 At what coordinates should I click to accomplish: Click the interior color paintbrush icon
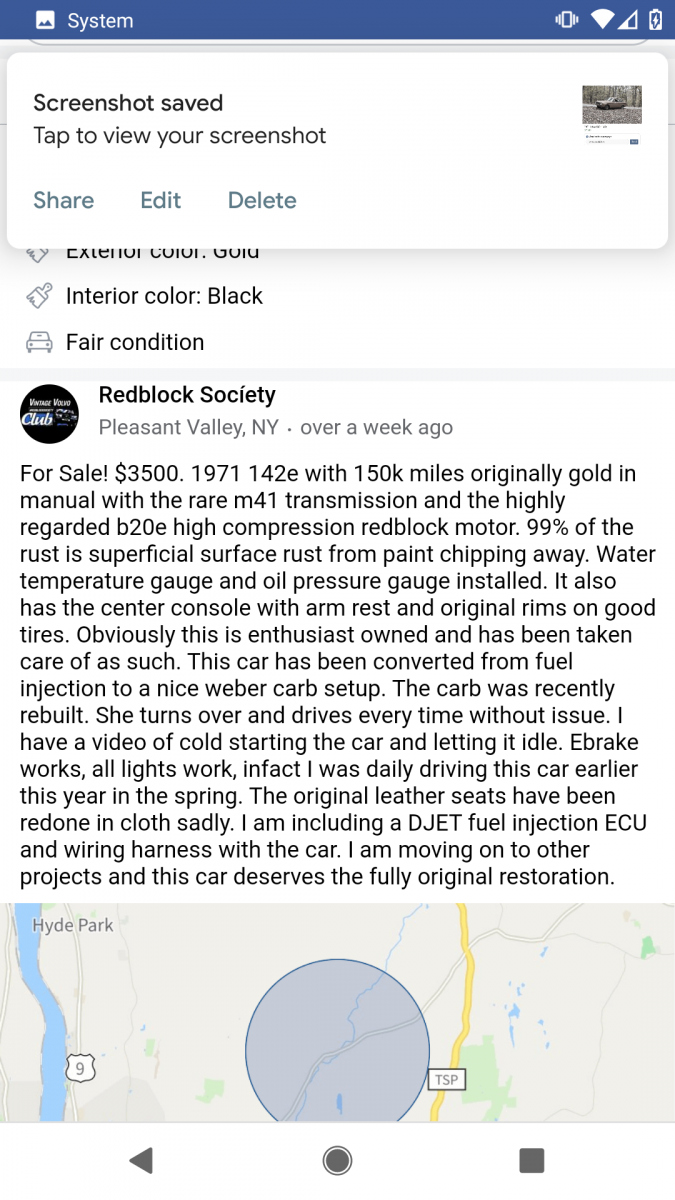[x=37, y=296]
